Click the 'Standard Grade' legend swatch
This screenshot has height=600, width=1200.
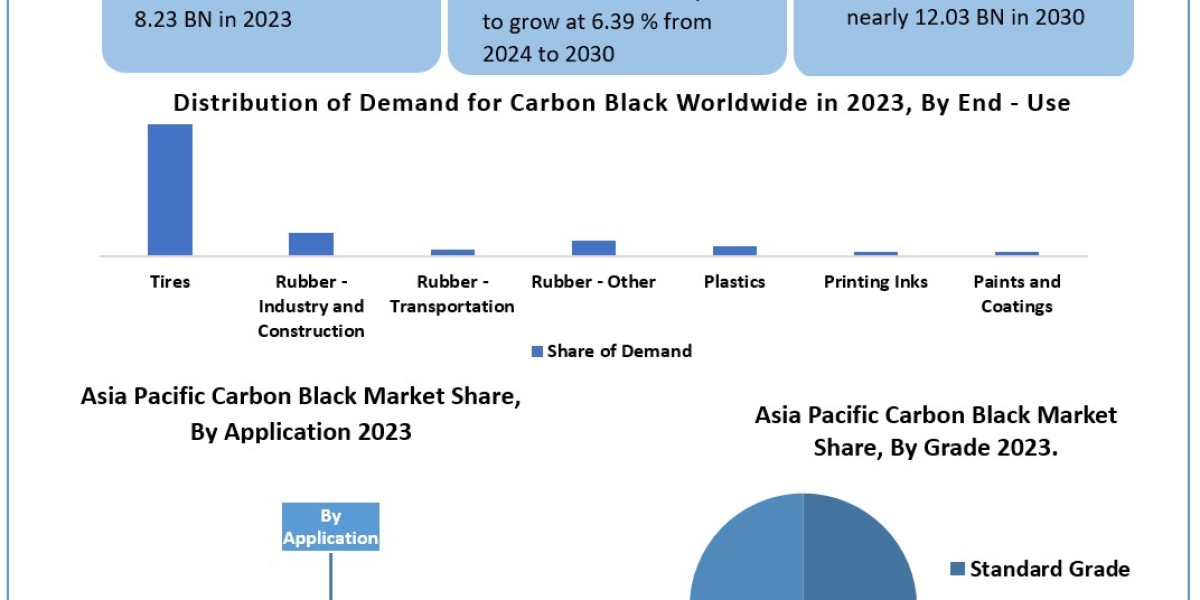(957, 570)
